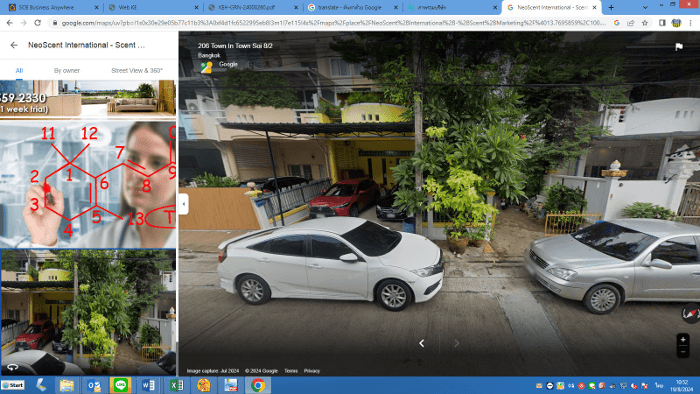Share this page from address bar

630,23
